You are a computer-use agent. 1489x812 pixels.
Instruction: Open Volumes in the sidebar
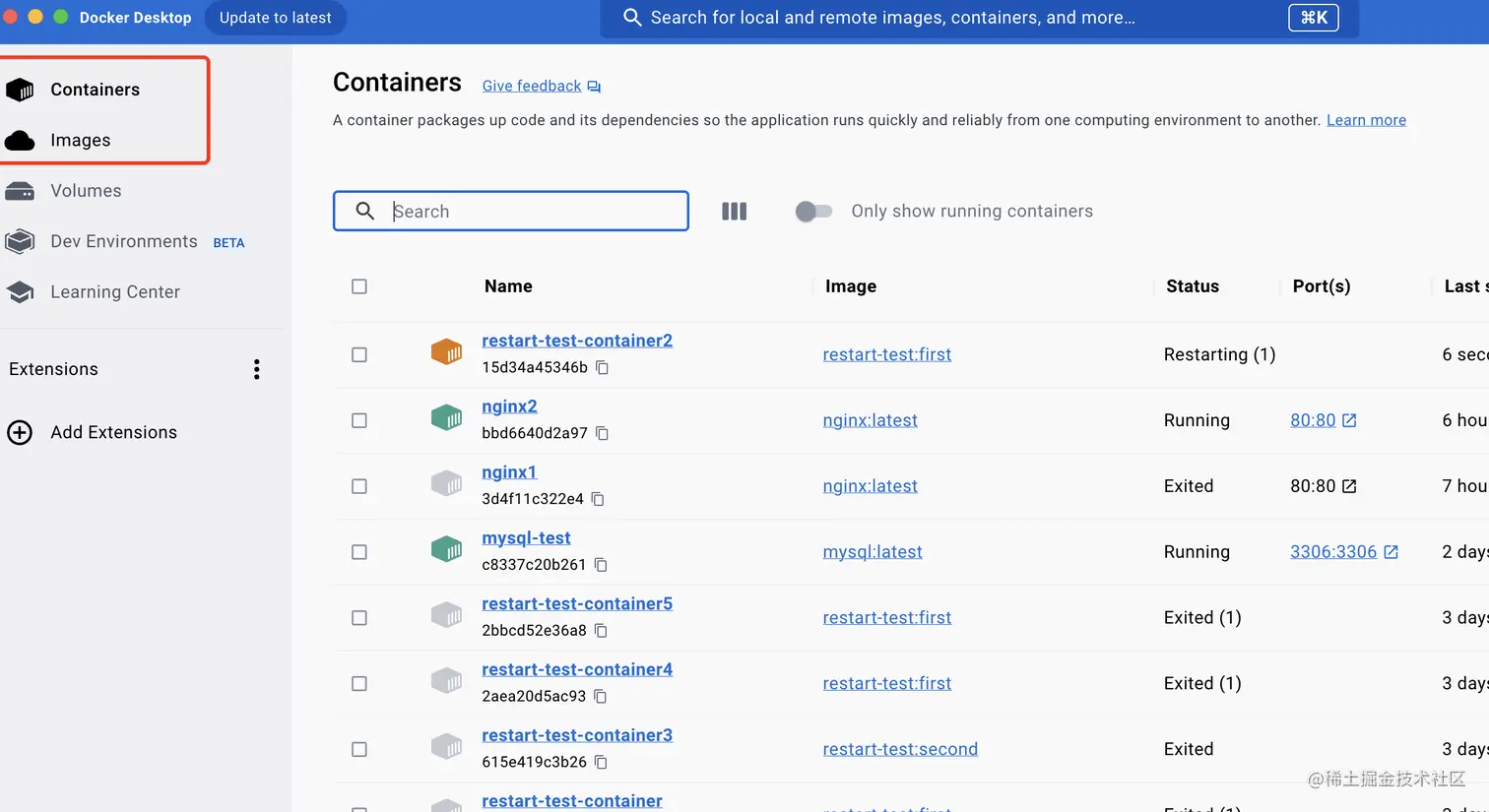pyautogui.click(x=86, y=191)
